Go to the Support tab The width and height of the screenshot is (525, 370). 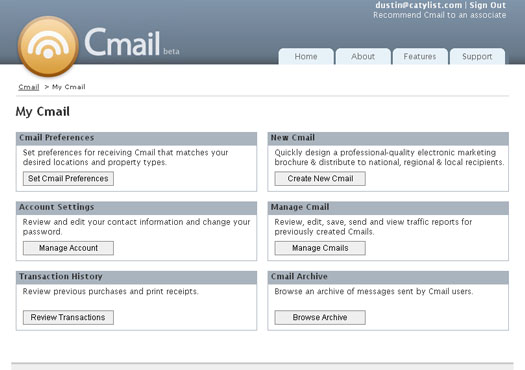point(477,56)
